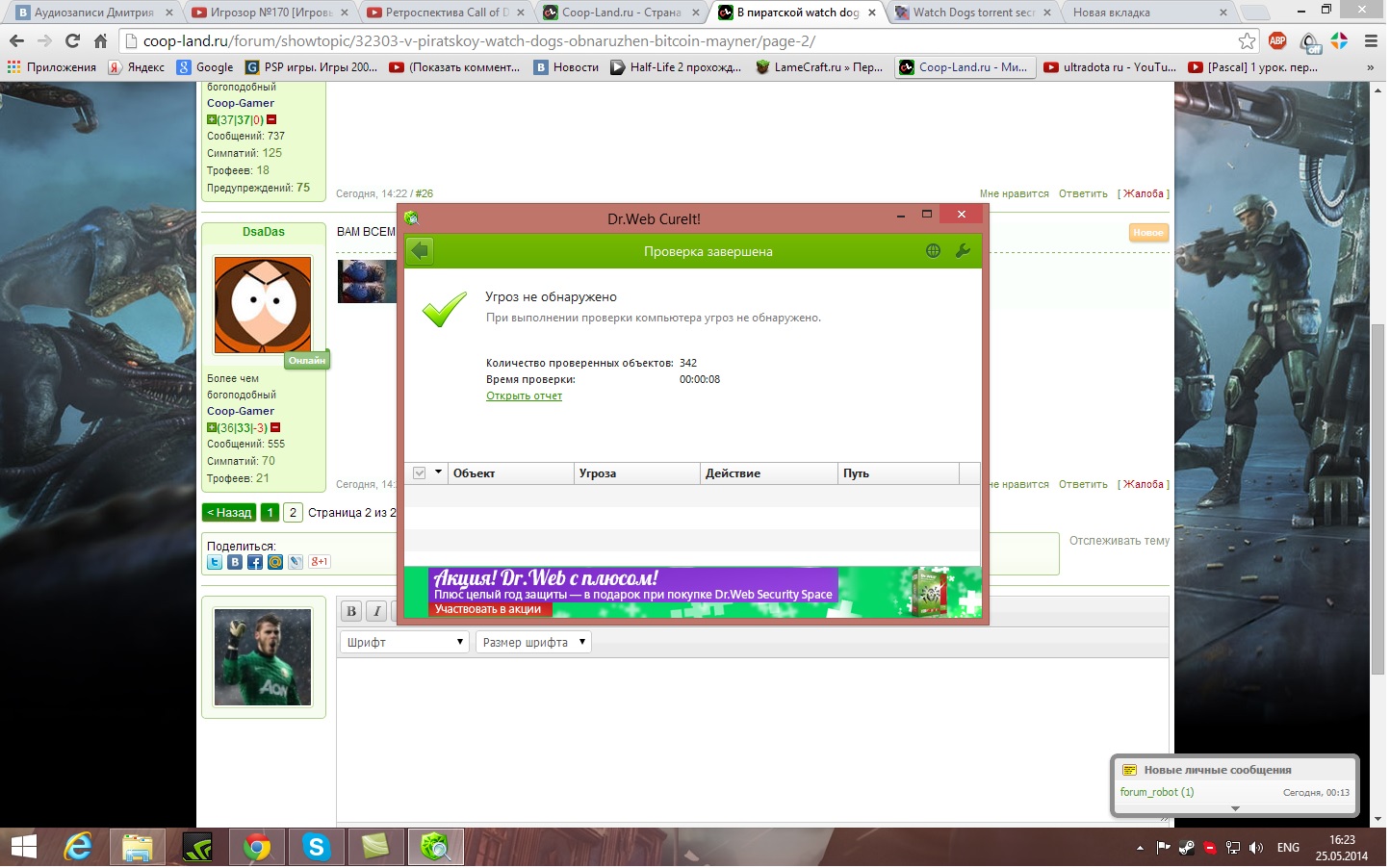Click into reply editor text area

pos(753,739)
